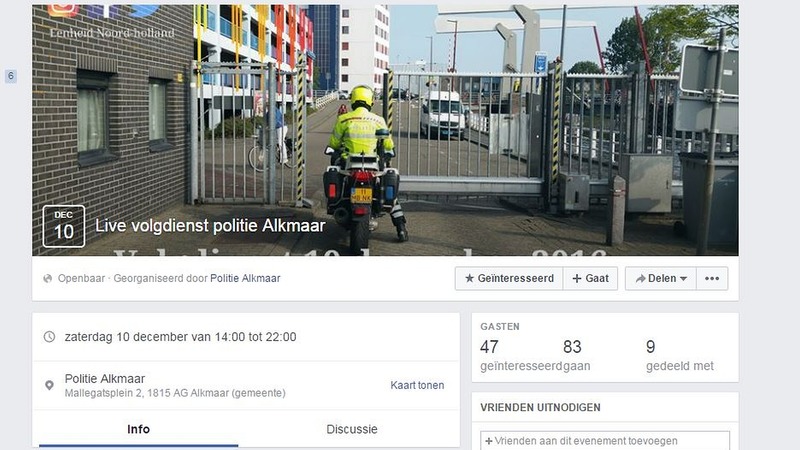Viewport: 800px width, 450px height.
Task: Switch to the Info tab
Action: click(x=138, y=429)
